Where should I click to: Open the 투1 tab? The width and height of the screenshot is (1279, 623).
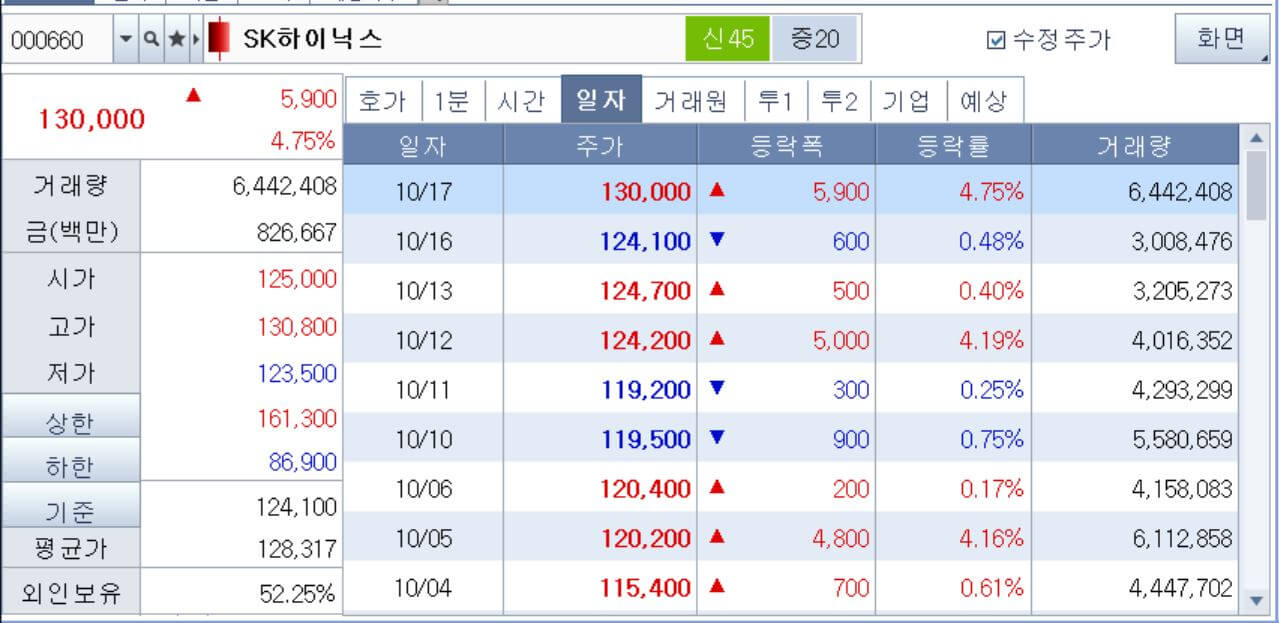coord(776,101)
